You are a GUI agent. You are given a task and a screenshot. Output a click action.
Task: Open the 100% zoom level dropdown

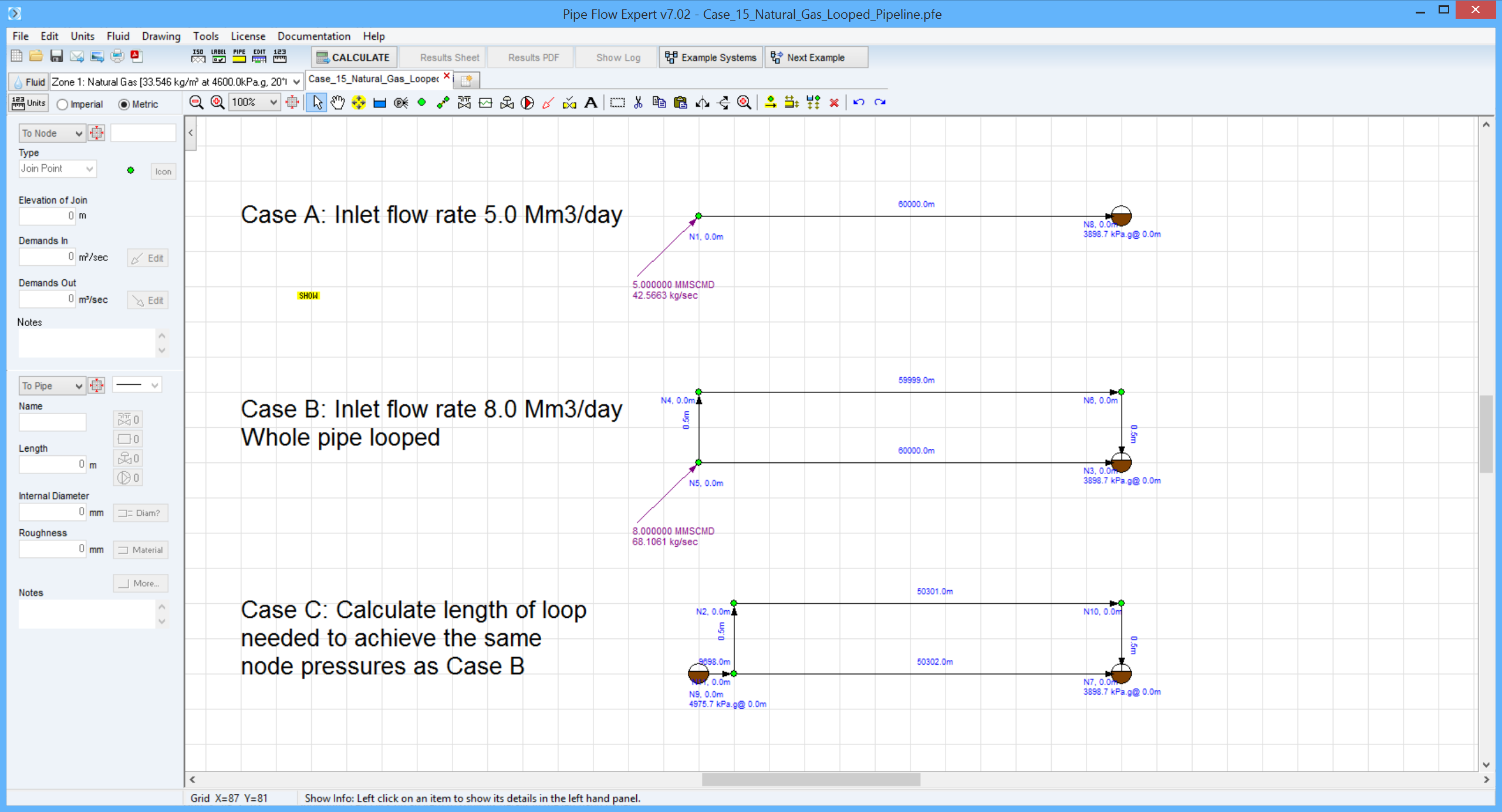pos(254,103)
